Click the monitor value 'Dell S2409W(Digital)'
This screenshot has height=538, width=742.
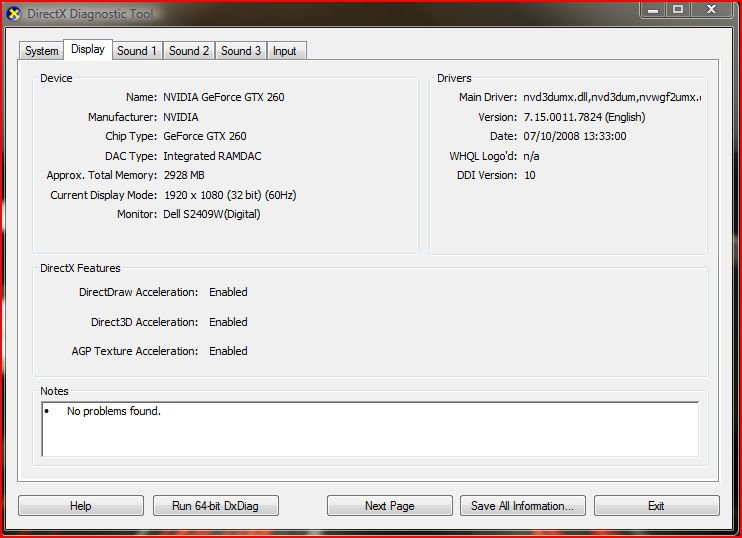(212, 214)
